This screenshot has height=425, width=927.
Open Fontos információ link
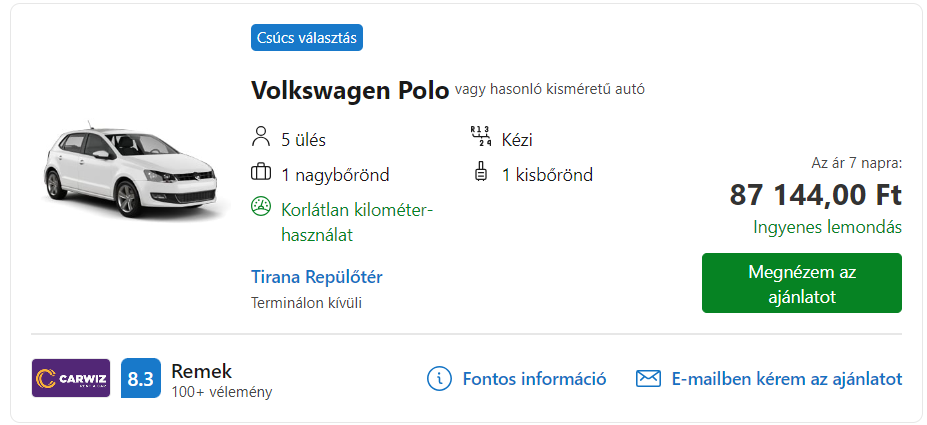pyautogui.click(x=534, y=378)
